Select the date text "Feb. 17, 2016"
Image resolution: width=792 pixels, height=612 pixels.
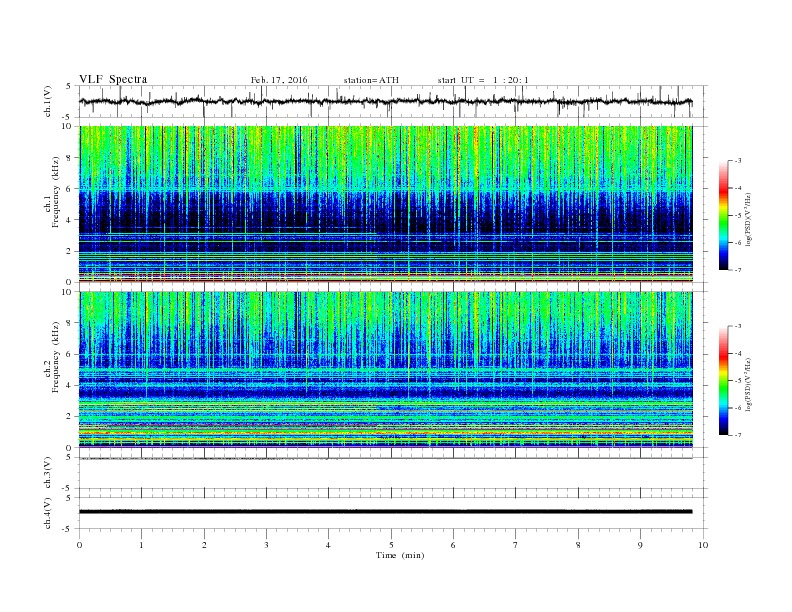279,80
